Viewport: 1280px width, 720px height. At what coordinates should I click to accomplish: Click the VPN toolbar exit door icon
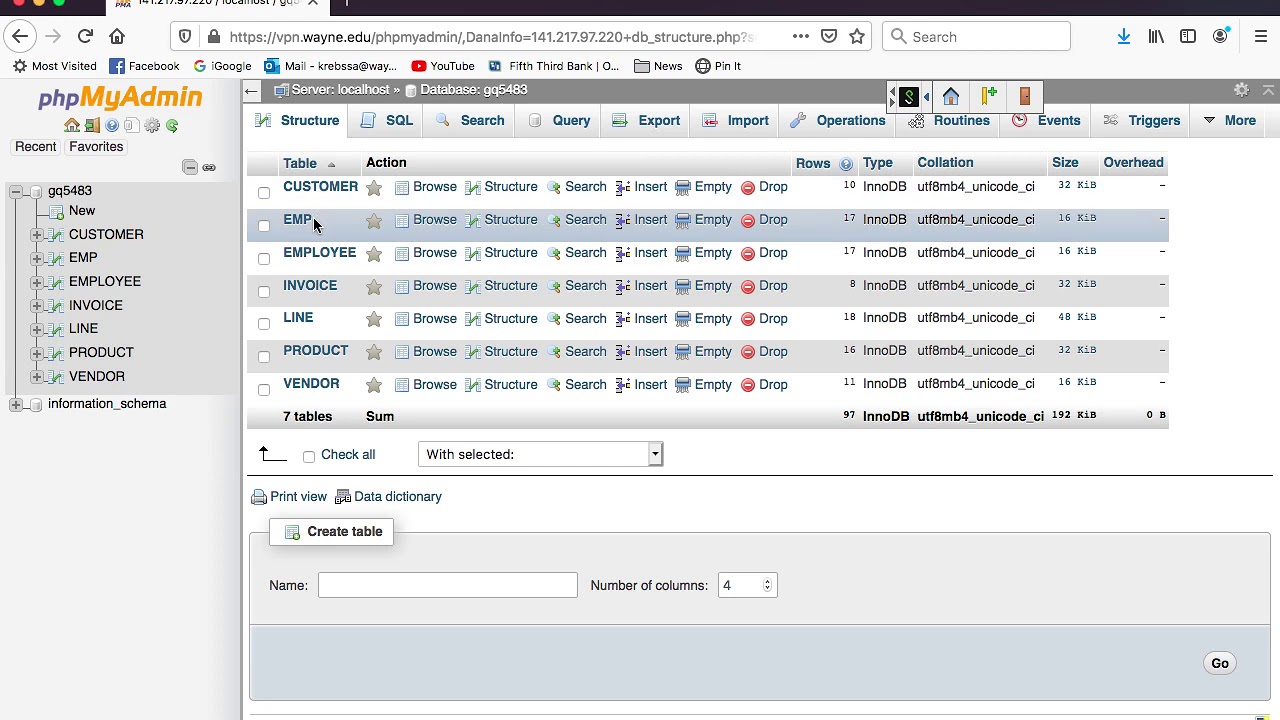click(1025, 96)
